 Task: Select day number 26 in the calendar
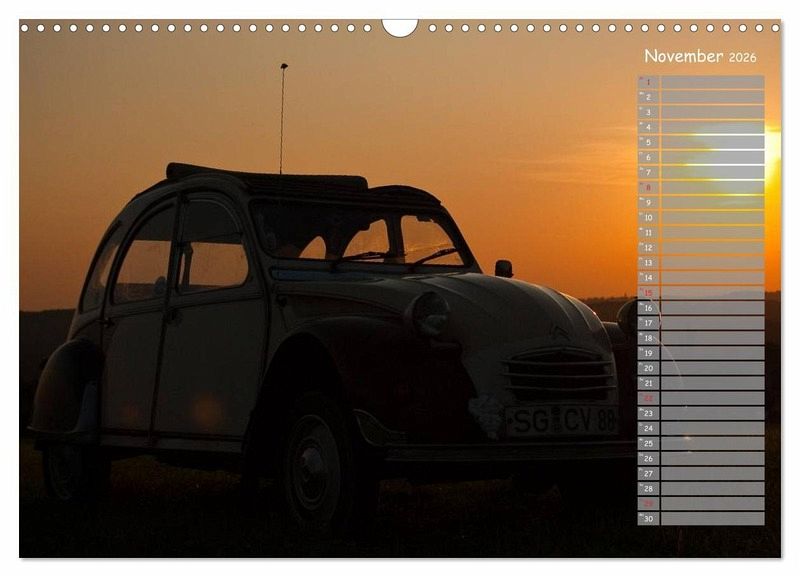(648, 458)
